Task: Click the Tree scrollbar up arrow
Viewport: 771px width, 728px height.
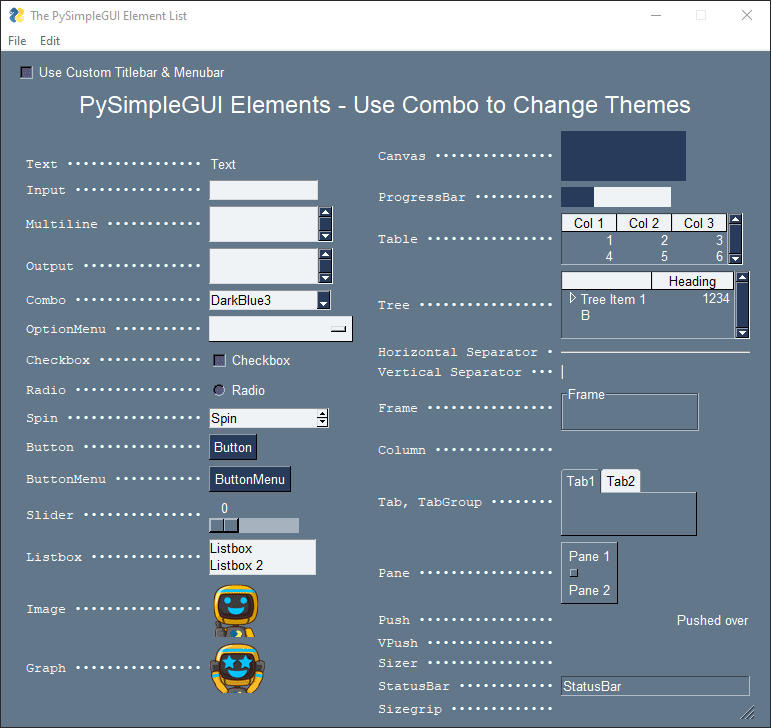Action: tap(742, 277)
